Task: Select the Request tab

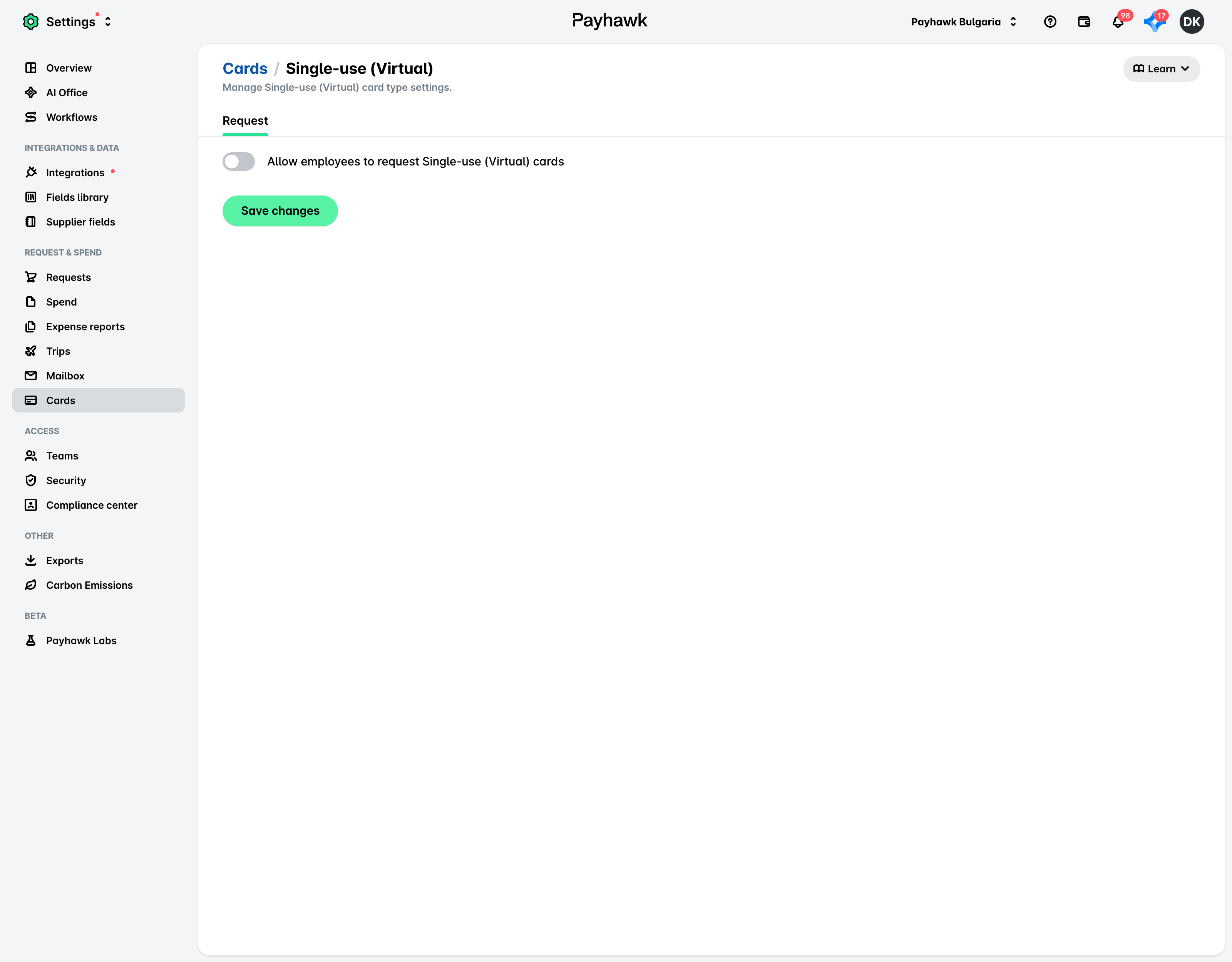Action: 245,121
